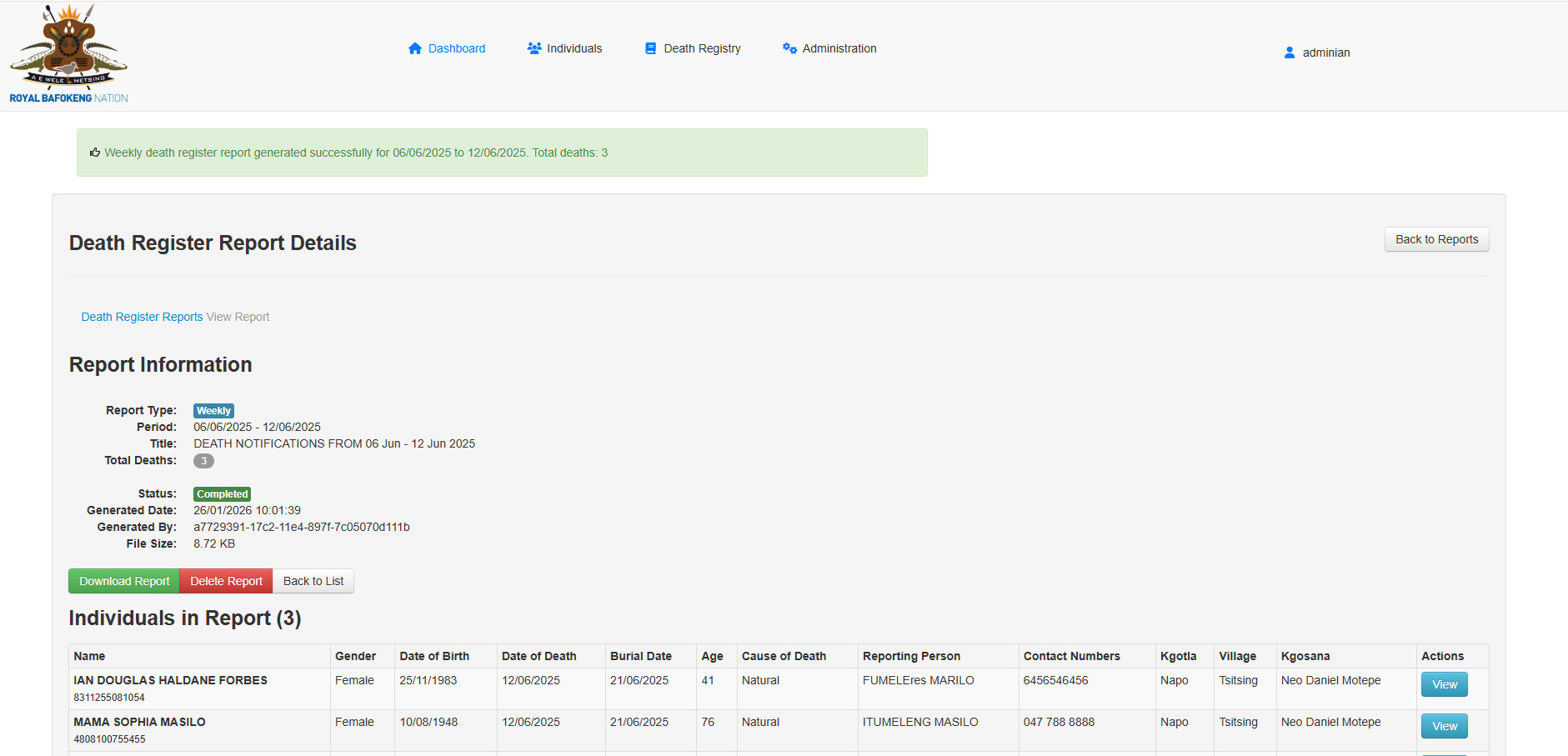Image resolution: width=1568 pixels, height=756 pixels.
Task: Click the Individuals people icon
Action: [534, 48]
